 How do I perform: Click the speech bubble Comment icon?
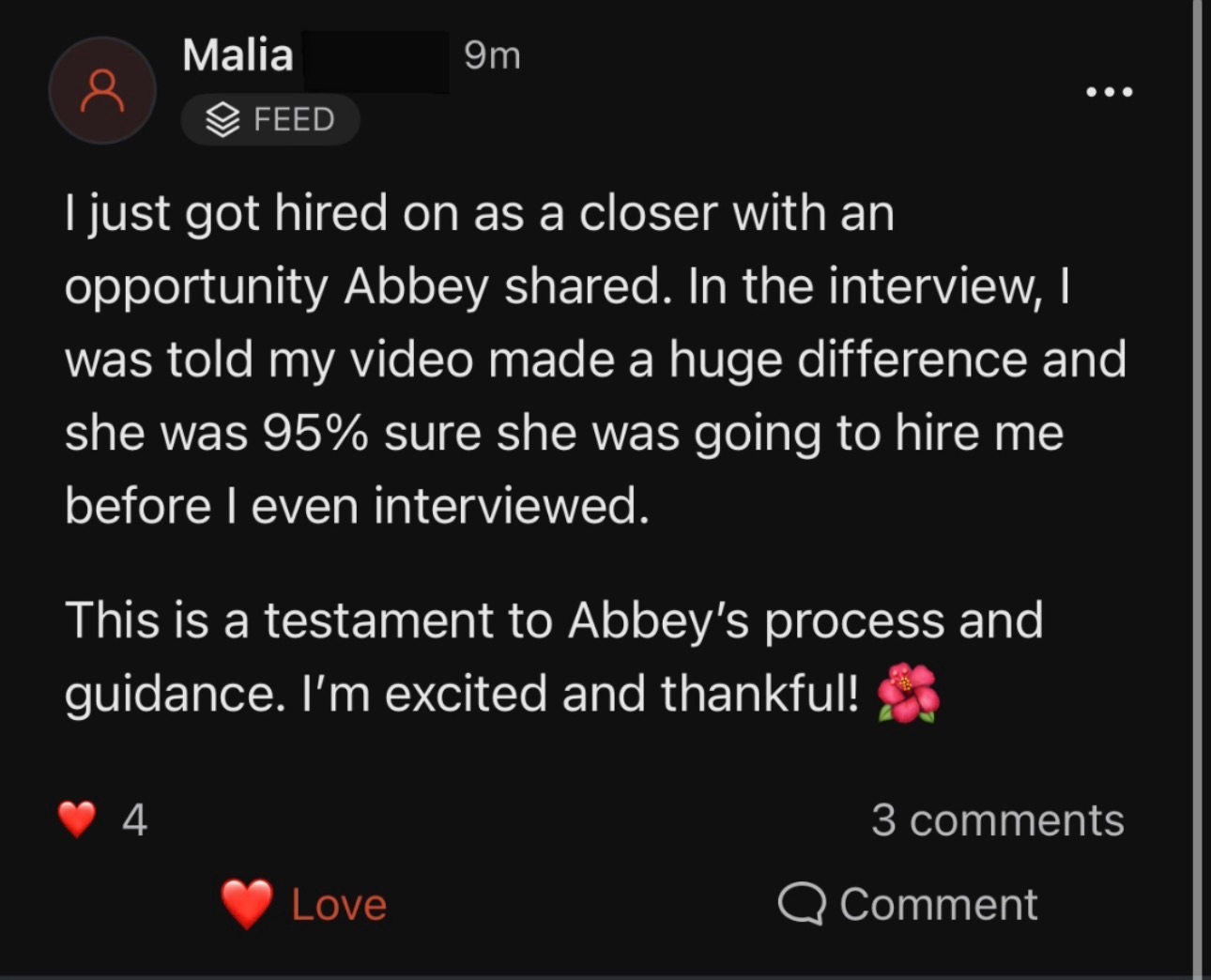[805, 903]
